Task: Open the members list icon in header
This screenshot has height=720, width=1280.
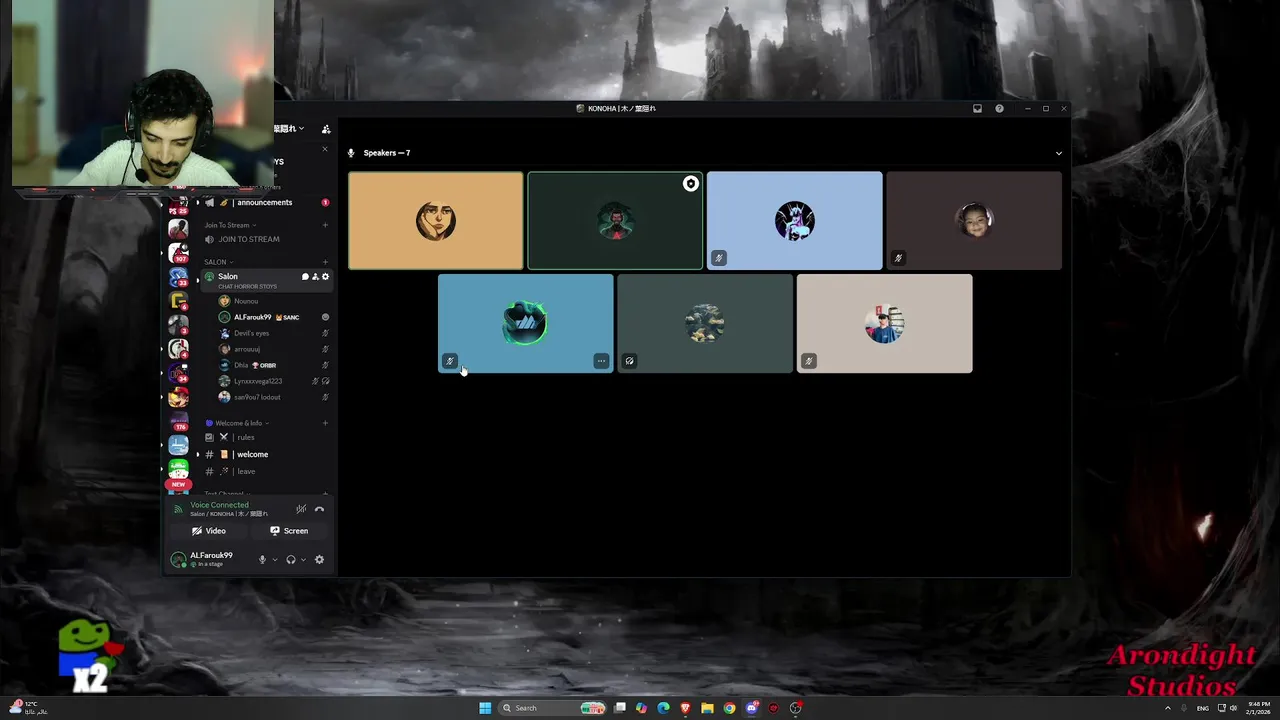Action: pyautogui.click(x=326, y=129)
